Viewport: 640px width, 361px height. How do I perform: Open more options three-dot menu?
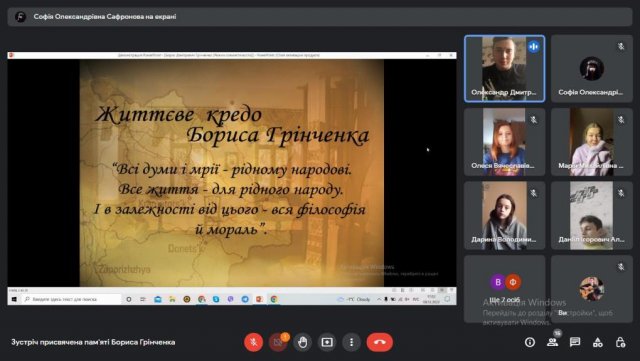pos(351,342)
